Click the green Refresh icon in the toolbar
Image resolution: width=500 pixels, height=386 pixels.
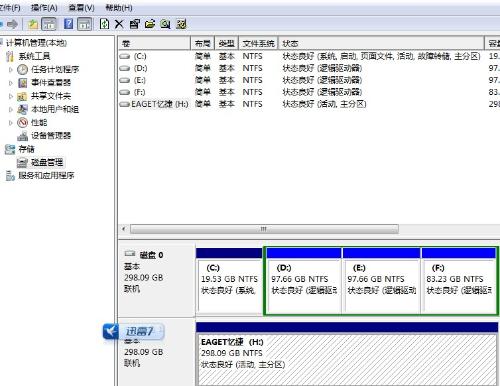(x=104, y=24)
